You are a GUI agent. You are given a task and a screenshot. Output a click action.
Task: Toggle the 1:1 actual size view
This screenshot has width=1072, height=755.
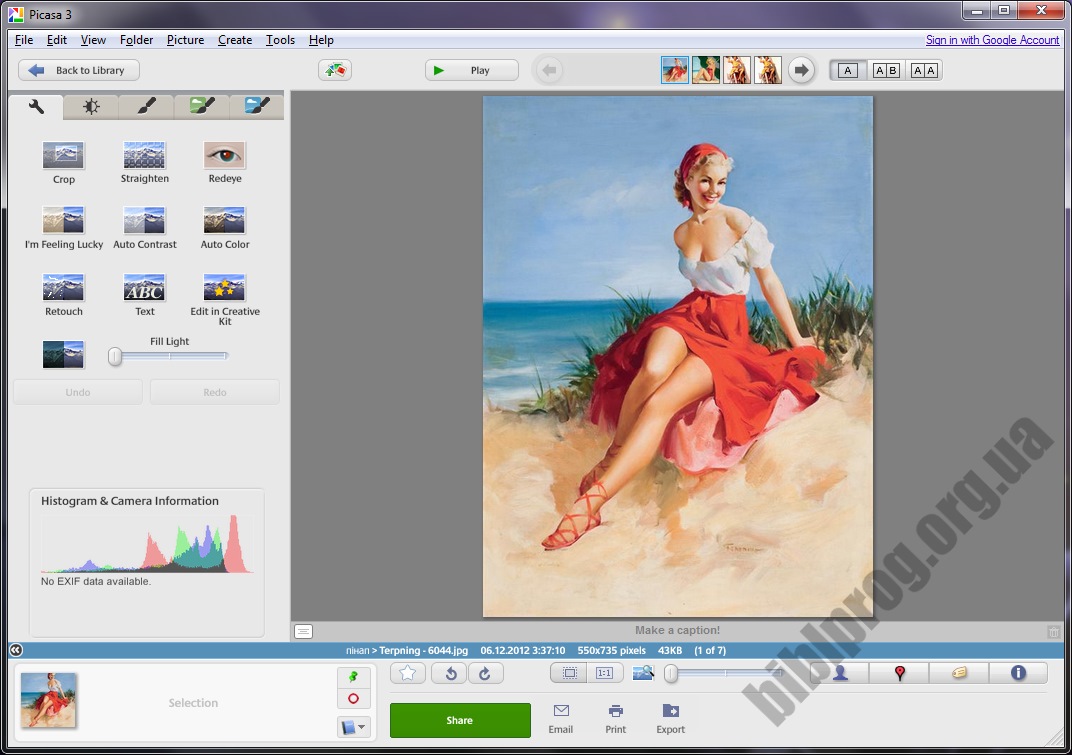point(604,673)
